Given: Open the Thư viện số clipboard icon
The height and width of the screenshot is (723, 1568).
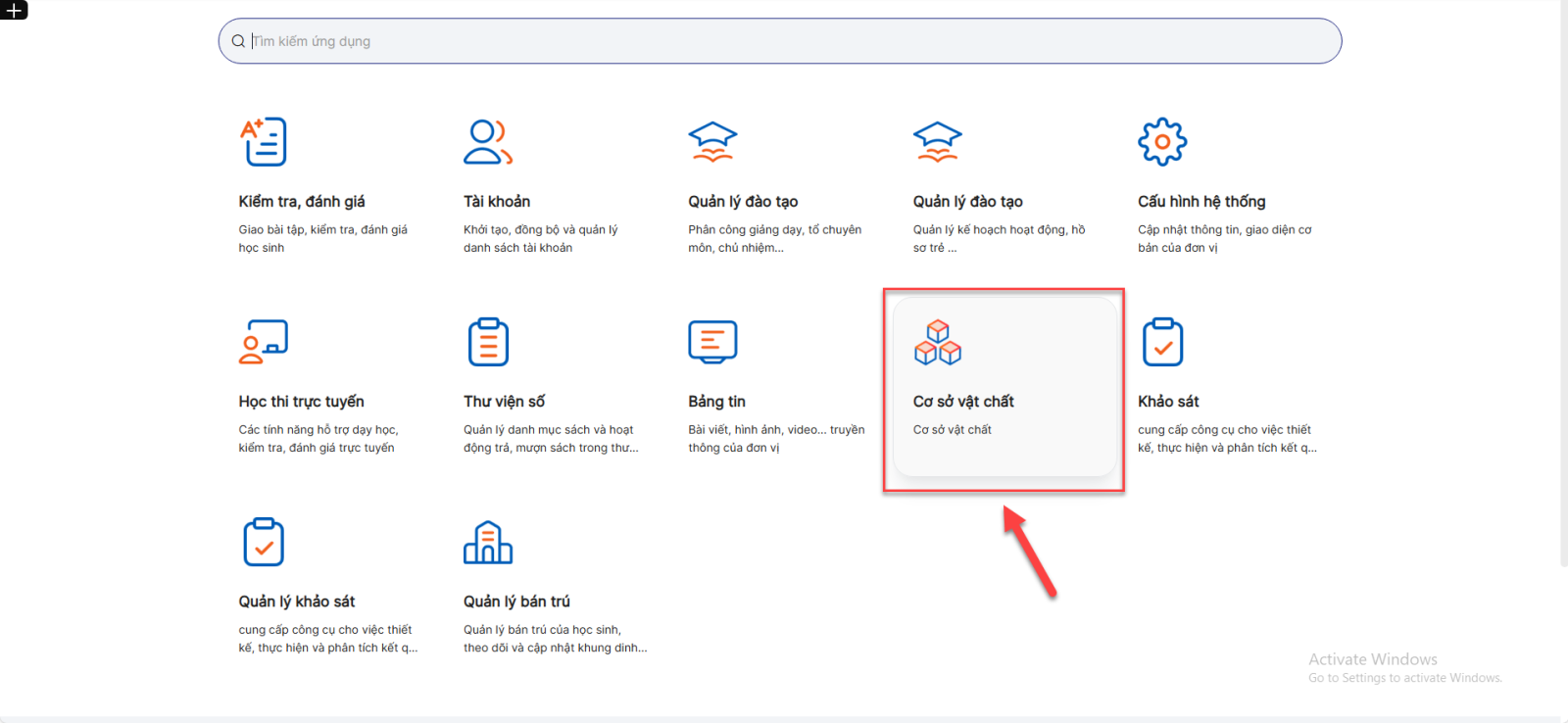Looking at the screenshot, I should pyautogui.click(x=488, y=342).
